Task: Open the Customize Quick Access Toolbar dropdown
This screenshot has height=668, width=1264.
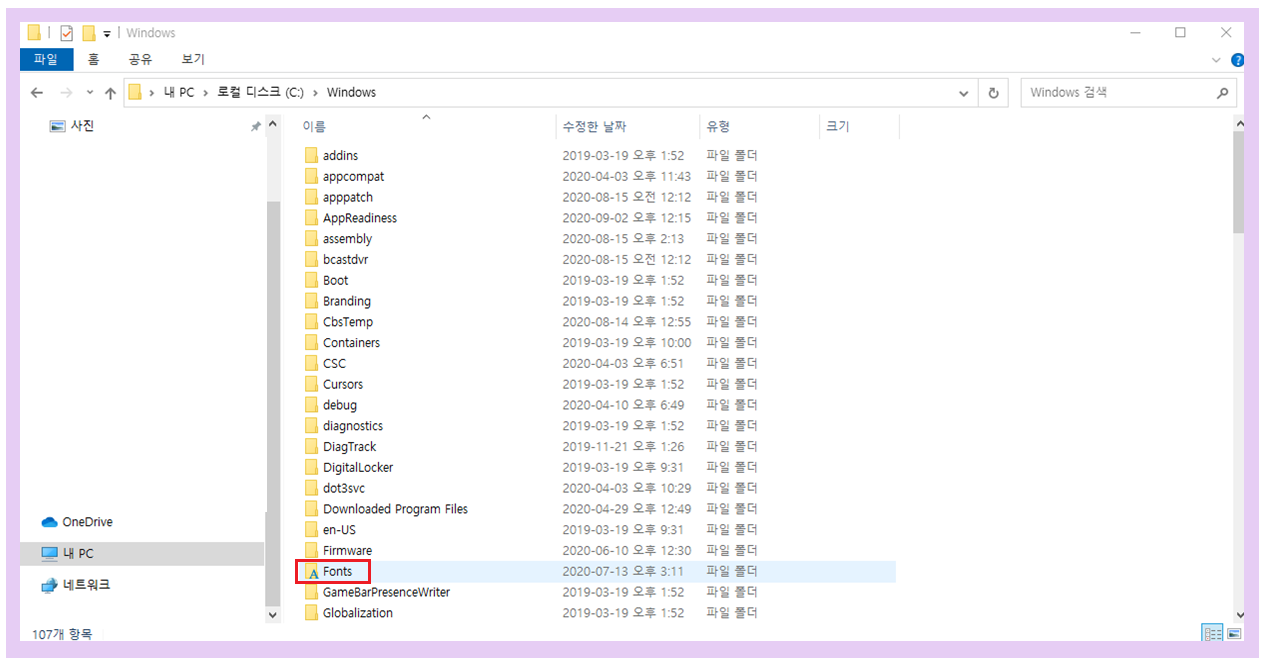Action: (x=107, y=34)
